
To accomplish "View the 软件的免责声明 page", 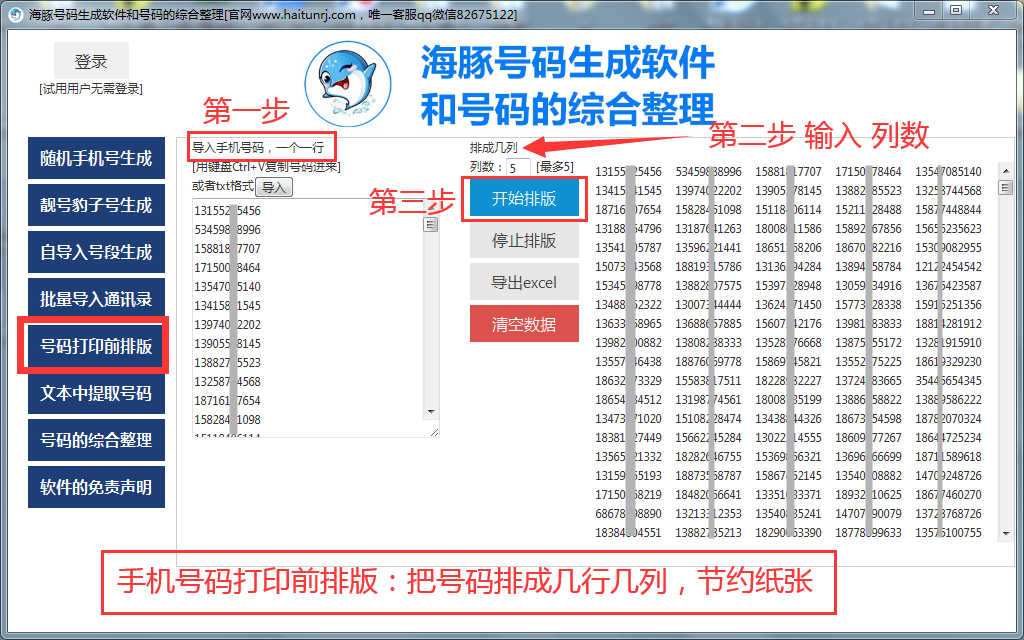I will pyautogui.click(x=96, y=487).
